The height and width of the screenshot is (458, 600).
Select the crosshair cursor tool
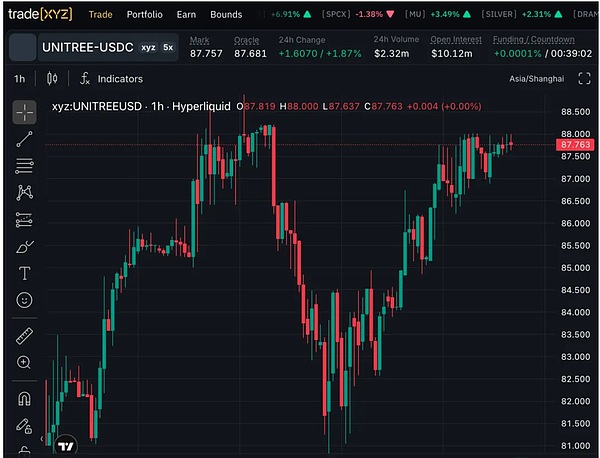(x=24, y=112)
